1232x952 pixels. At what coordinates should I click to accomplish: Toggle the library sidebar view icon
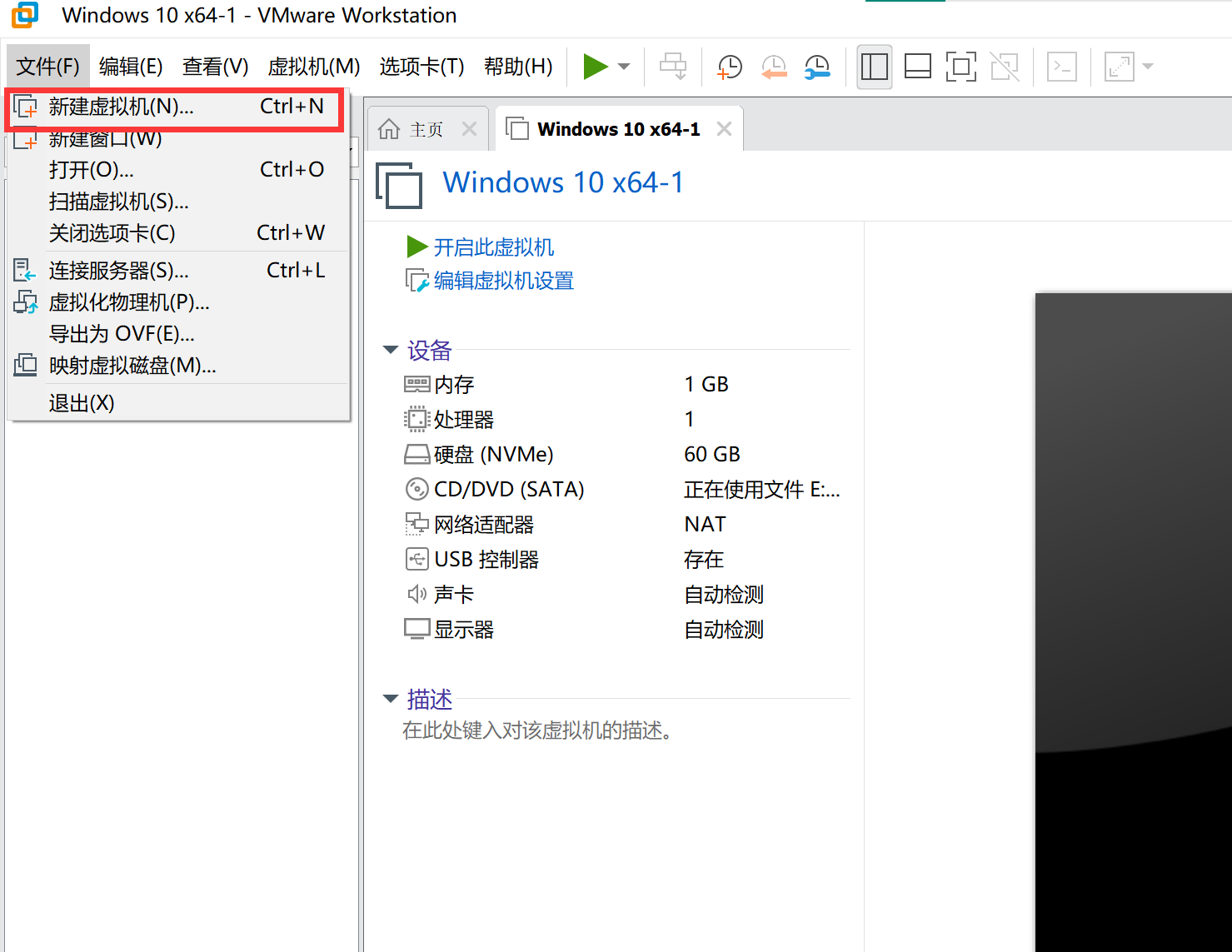875,67
